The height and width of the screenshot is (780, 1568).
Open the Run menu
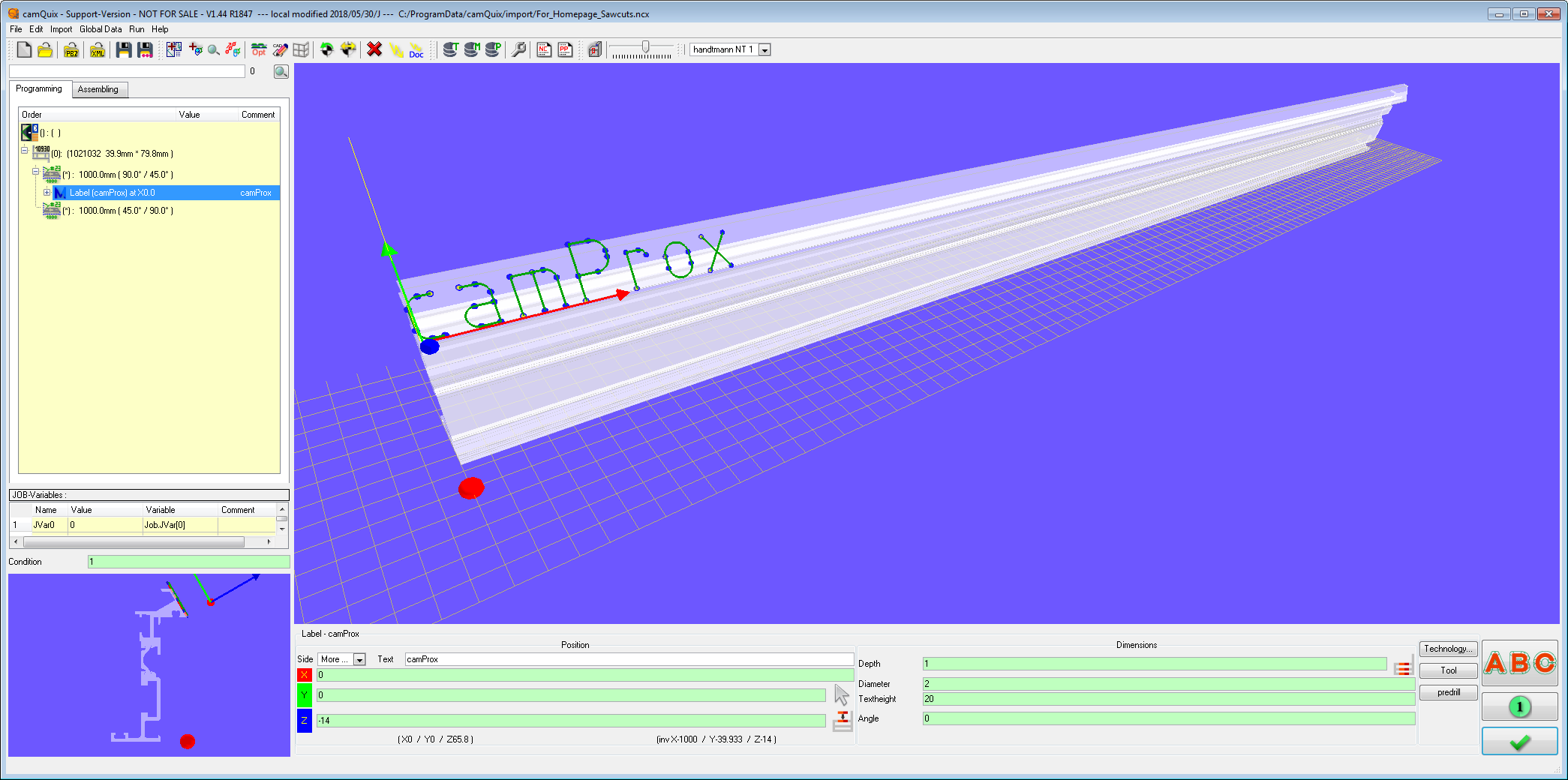tap(137, 29)
